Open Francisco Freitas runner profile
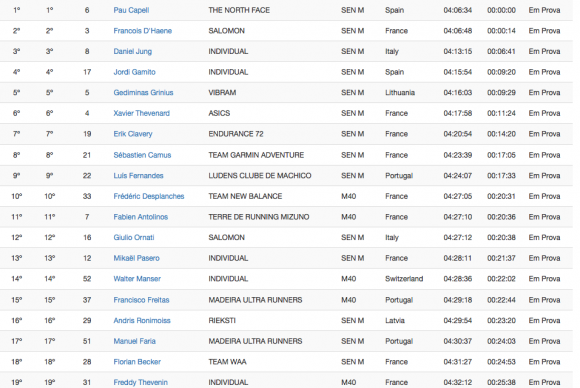This screenshot has height=388, width=580. point(141,300)
